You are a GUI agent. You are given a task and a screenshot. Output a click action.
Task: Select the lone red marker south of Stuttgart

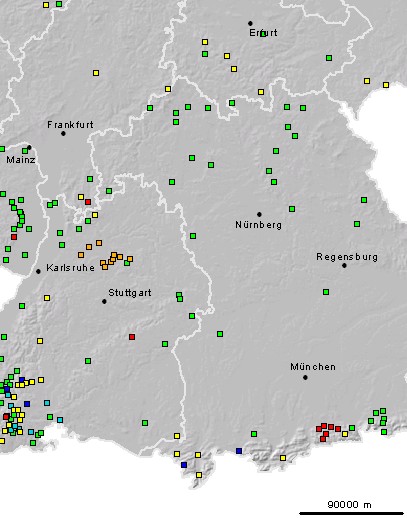[132, 337]
